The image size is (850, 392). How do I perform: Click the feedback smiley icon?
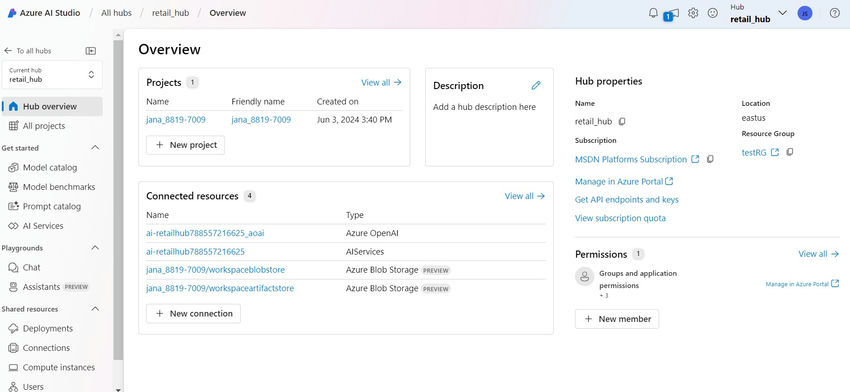pos(713,13)
